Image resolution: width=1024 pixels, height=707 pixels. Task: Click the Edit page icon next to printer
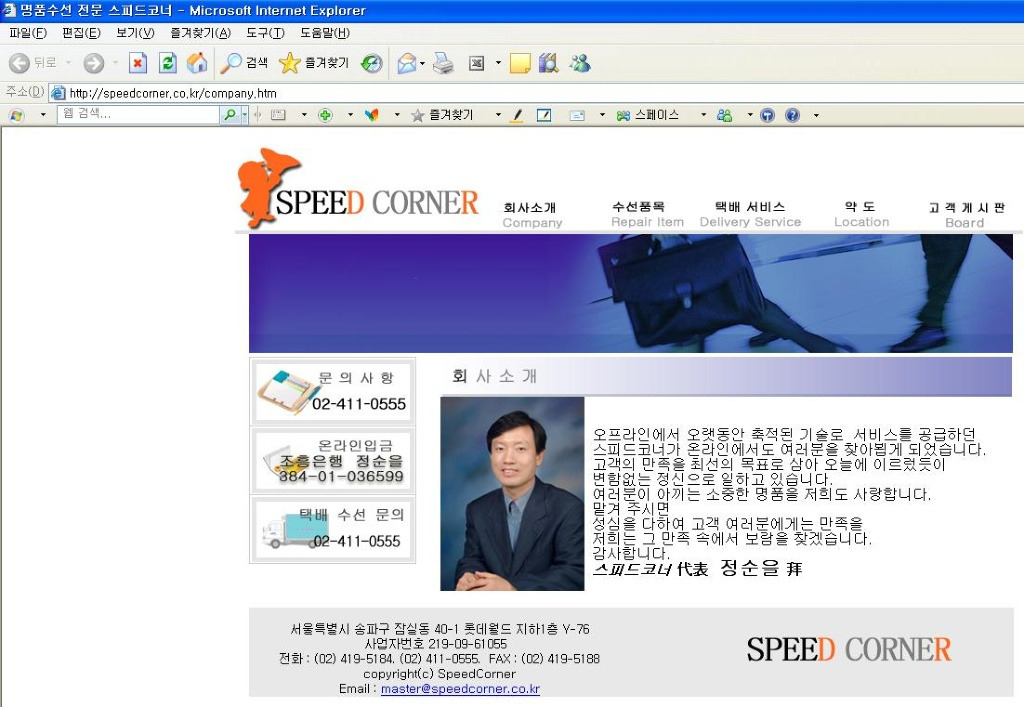coord(477,63)
